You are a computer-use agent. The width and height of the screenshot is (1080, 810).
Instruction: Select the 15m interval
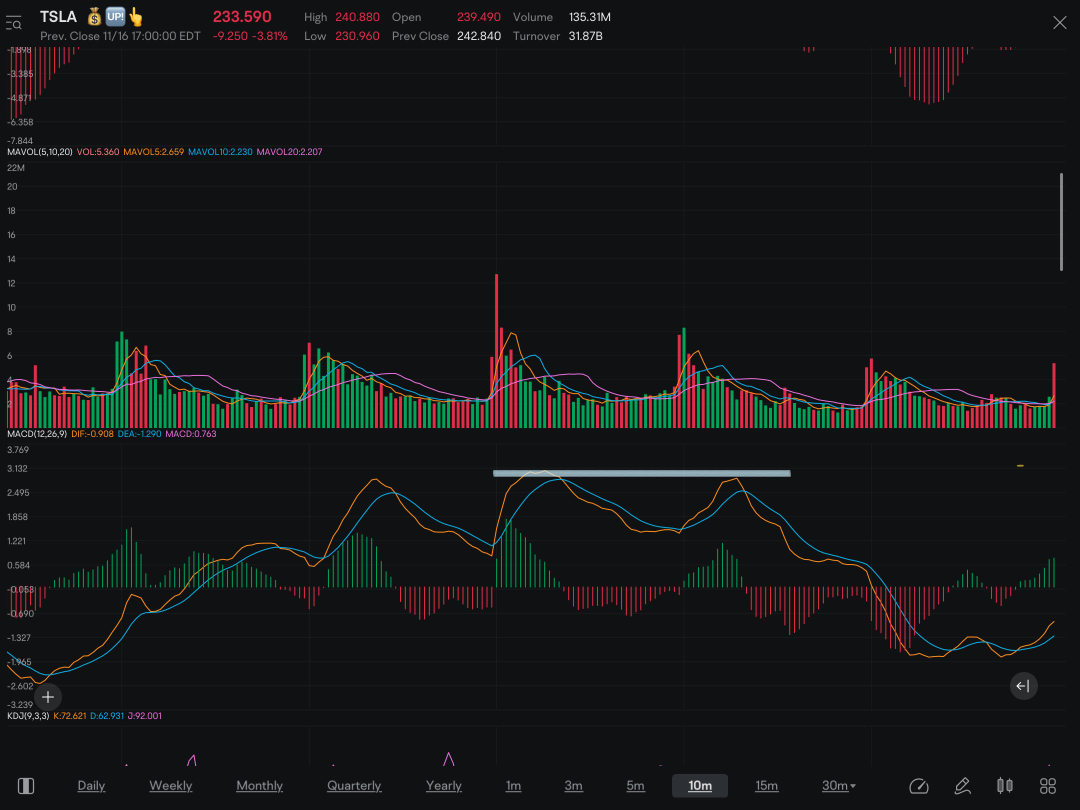point(766,785)
